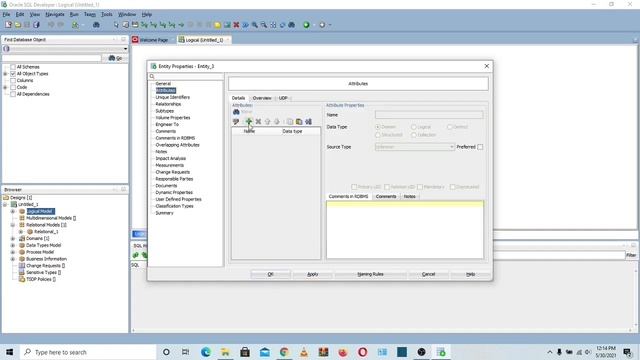Expand the Business Information node

(13, 259)
